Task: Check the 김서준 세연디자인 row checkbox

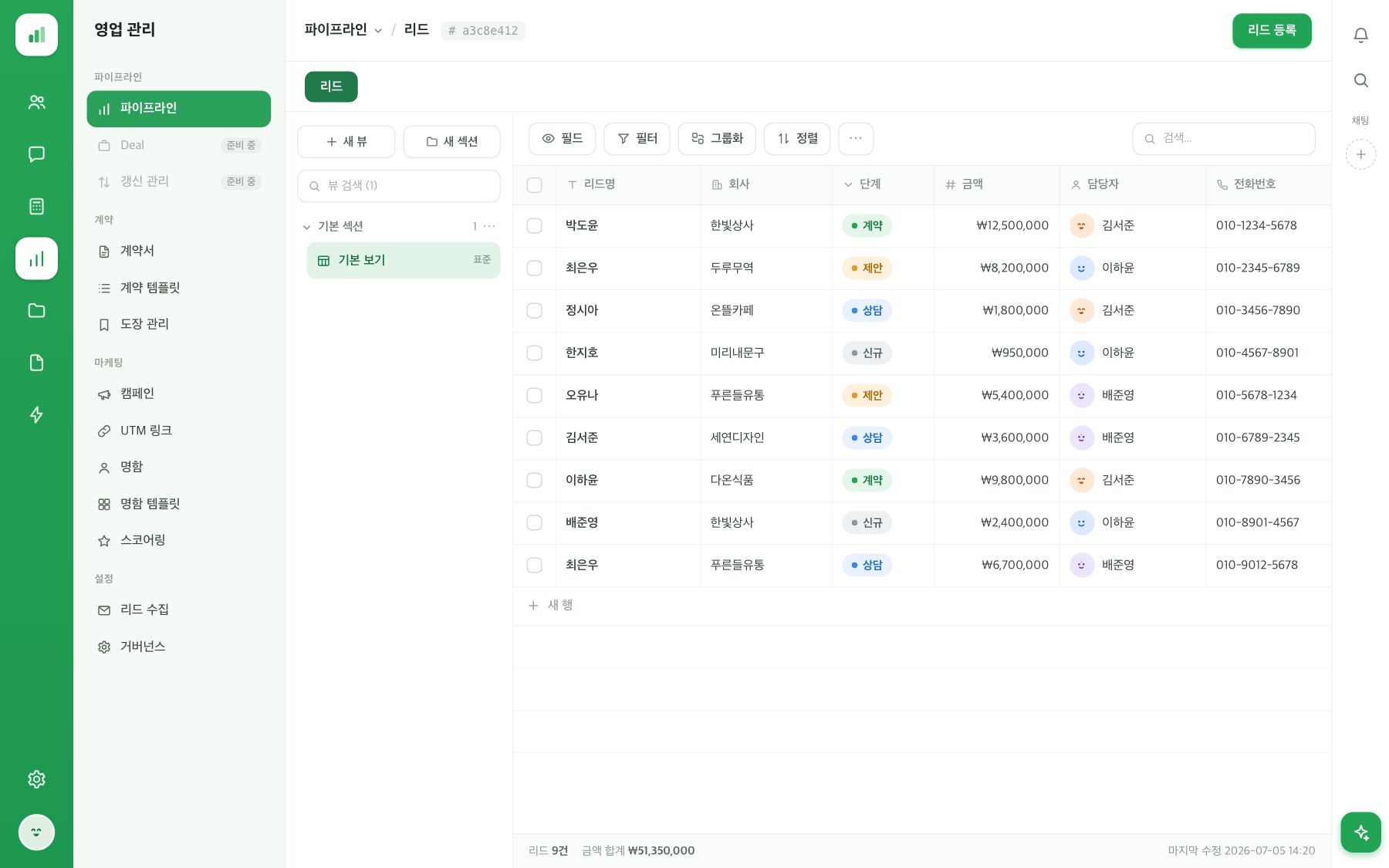Action: 534,438
